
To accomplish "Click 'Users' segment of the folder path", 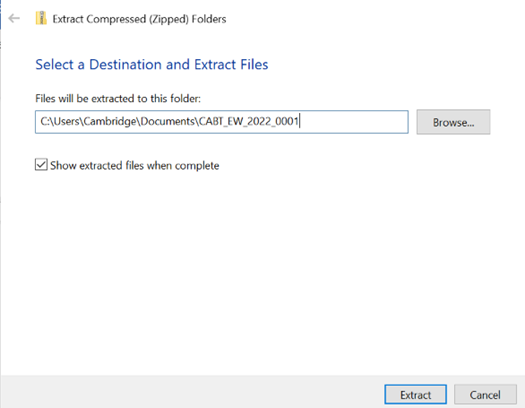I will (x=67, y=121).
